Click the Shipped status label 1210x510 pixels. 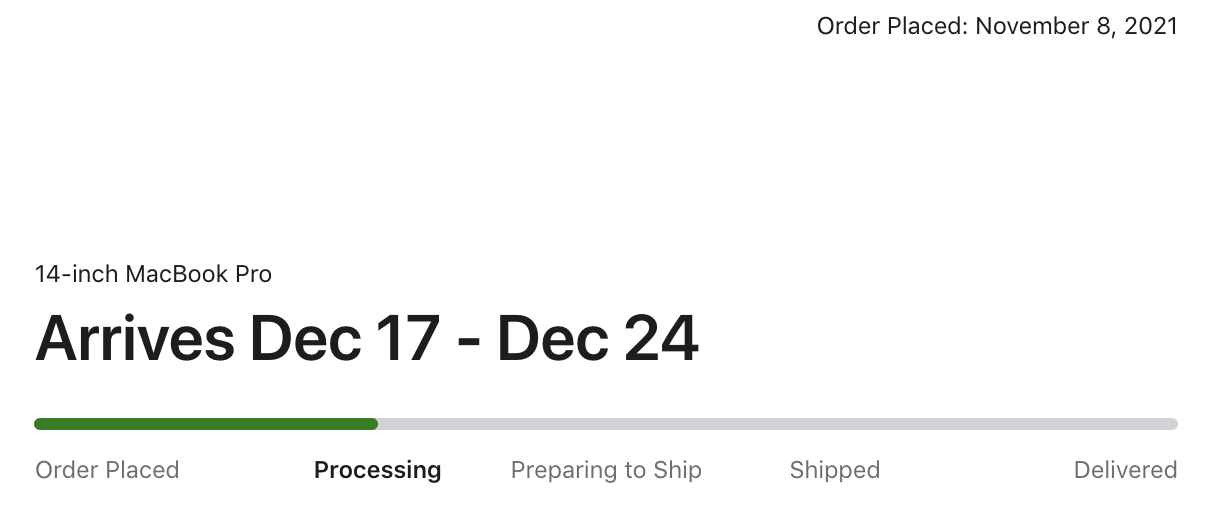click(x=834, y=470)
